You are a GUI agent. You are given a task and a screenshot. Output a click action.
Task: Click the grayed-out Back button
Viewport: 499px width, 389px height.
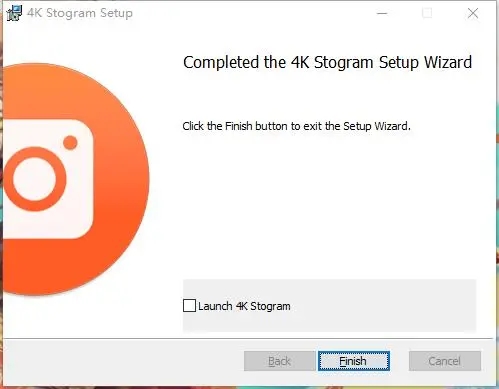pos(279,361)
